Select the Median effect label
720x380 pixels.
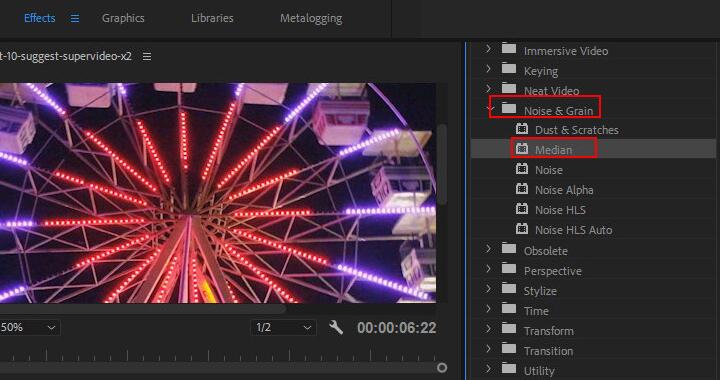point(553,150)
